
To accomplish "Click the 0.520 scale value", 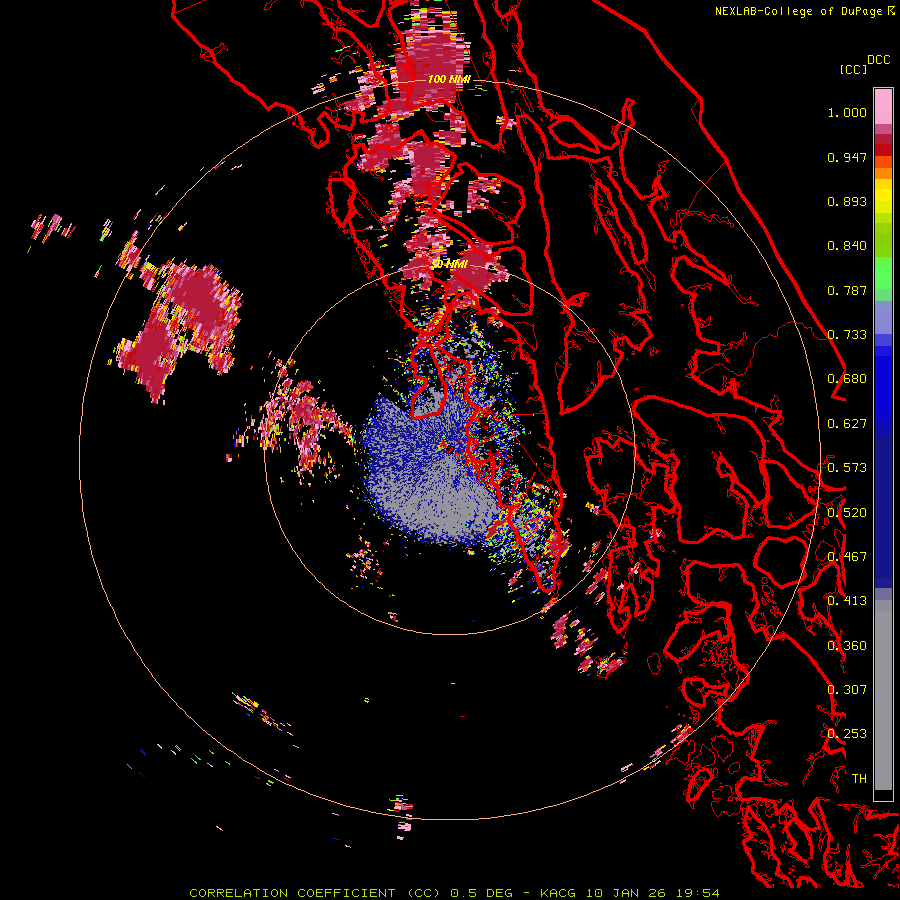I will tap(847, 513).
